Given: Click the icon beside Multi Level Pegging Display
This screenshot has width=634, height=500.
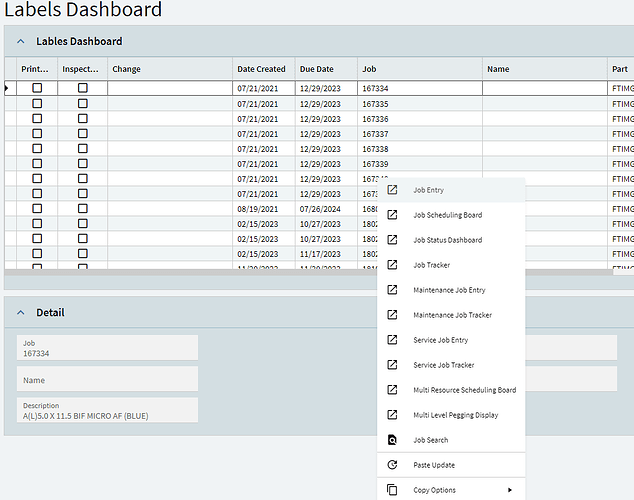Looking at the screenshot, I should point(392,415).
